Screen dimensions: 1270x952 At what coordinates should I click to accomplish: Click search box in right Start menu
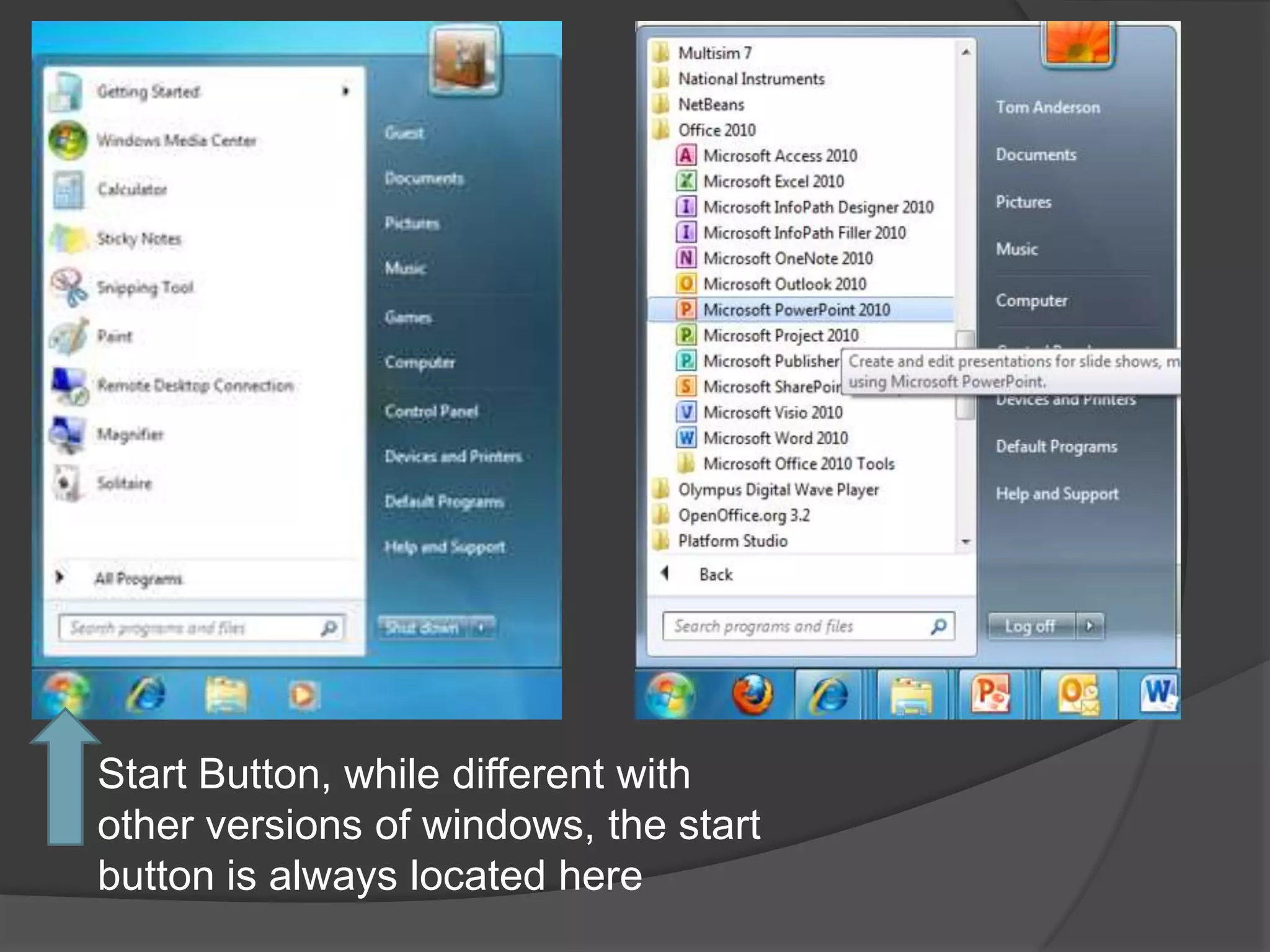[808, 626]
